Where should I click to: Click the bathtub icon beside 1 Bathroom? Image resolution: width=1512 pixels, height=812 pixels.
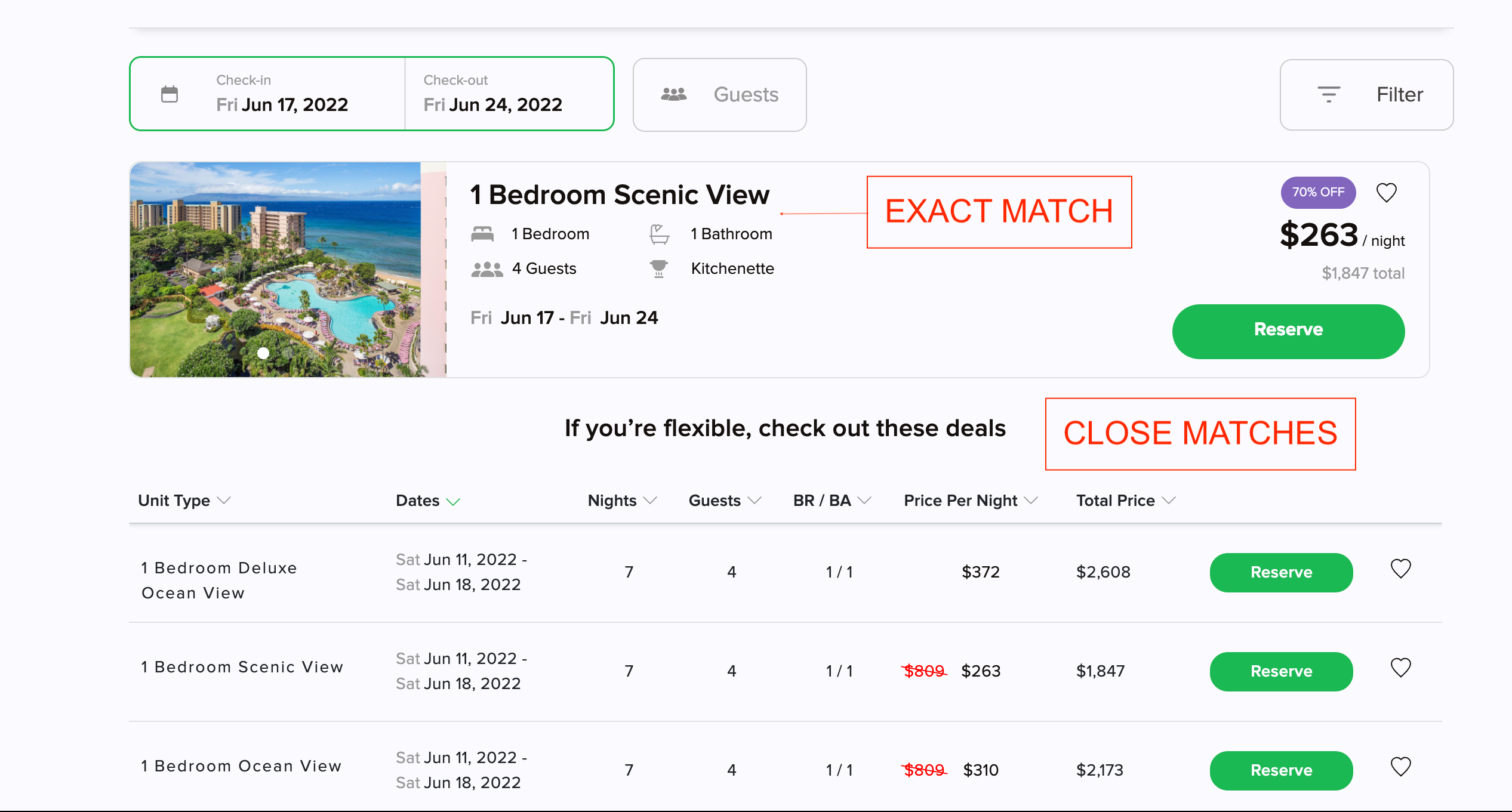click(x=659, y=234)
